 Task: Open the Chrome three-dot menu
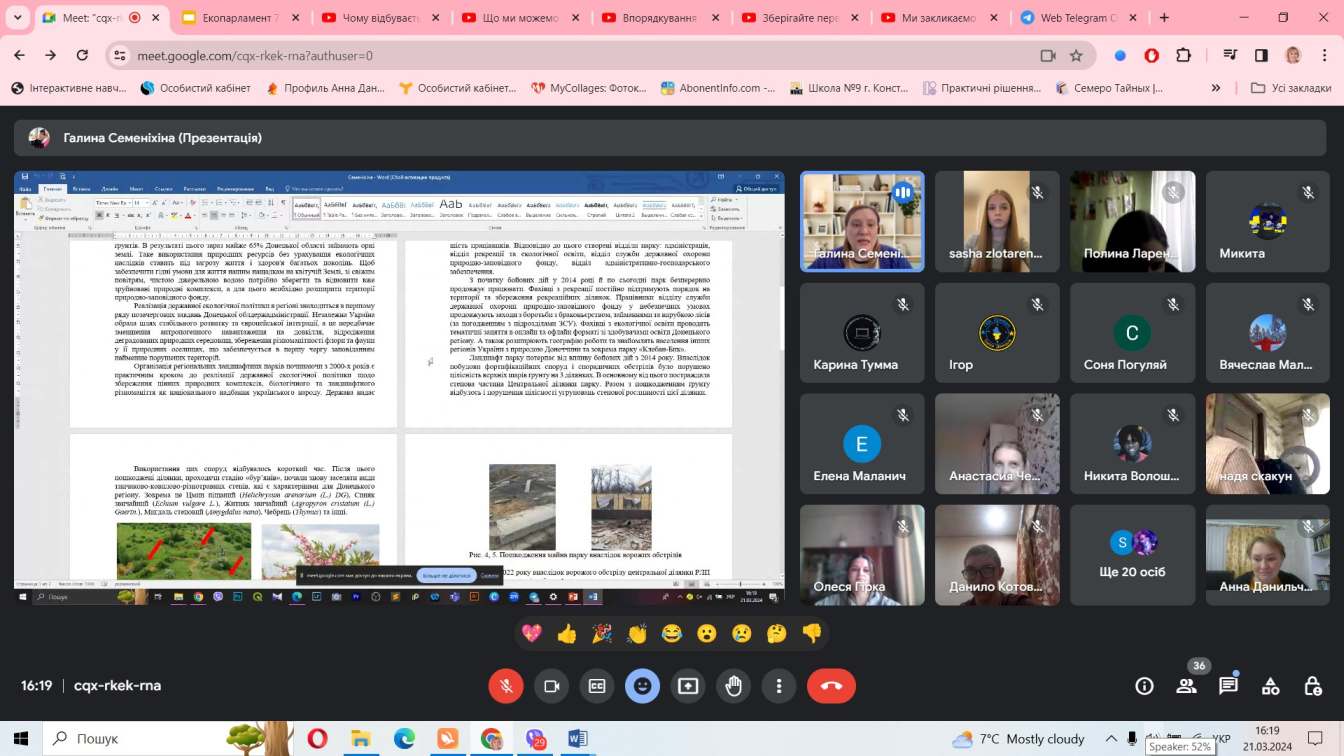[x=1323, y=56]
